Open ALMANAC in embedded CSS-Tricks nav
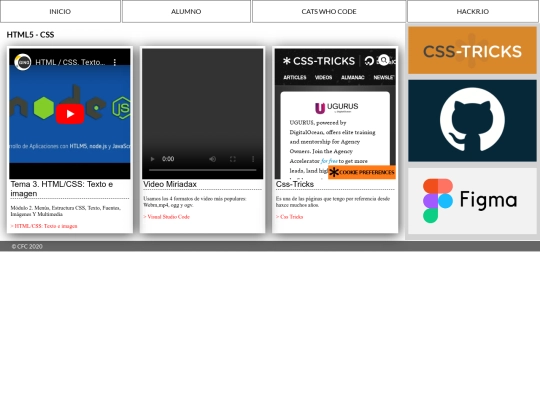 [x=353, y=77]
